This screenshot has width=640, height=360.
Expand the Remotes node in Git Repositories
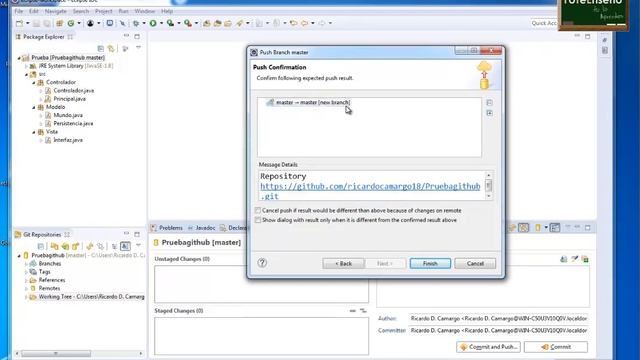point(26,288)
